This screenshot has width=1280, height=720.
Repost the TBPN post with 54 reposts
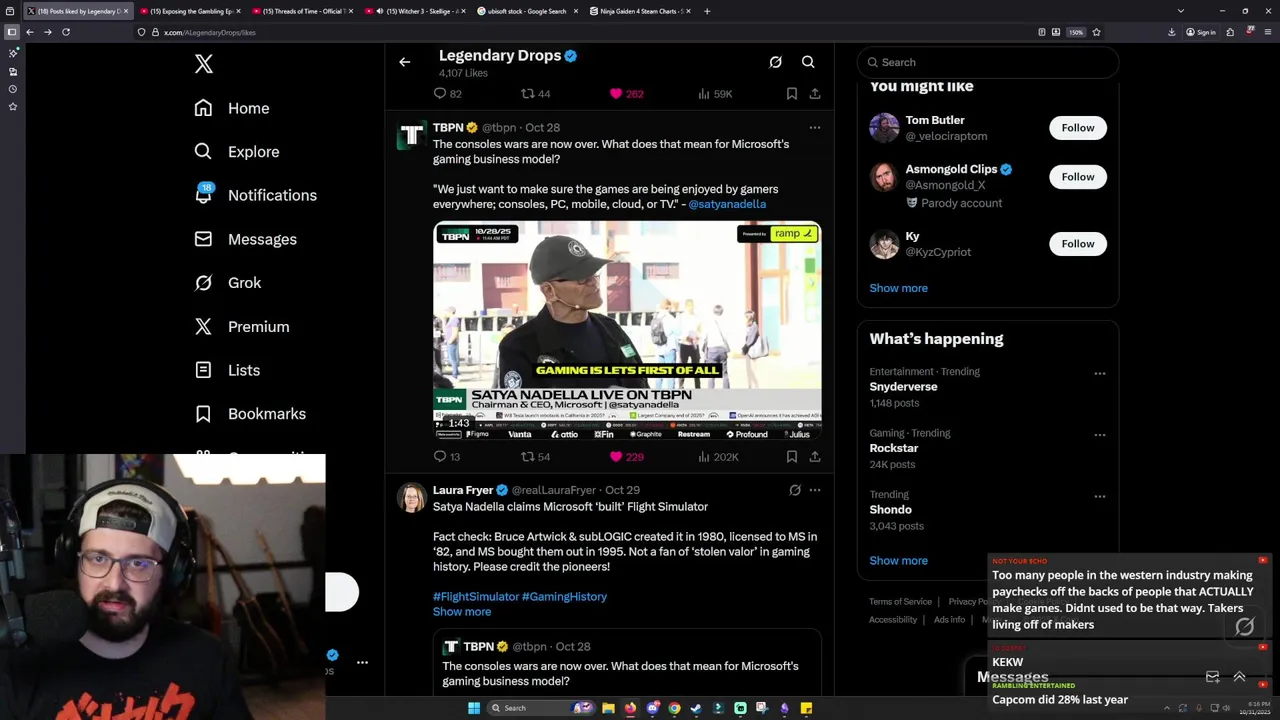click(x=536, y=456)
